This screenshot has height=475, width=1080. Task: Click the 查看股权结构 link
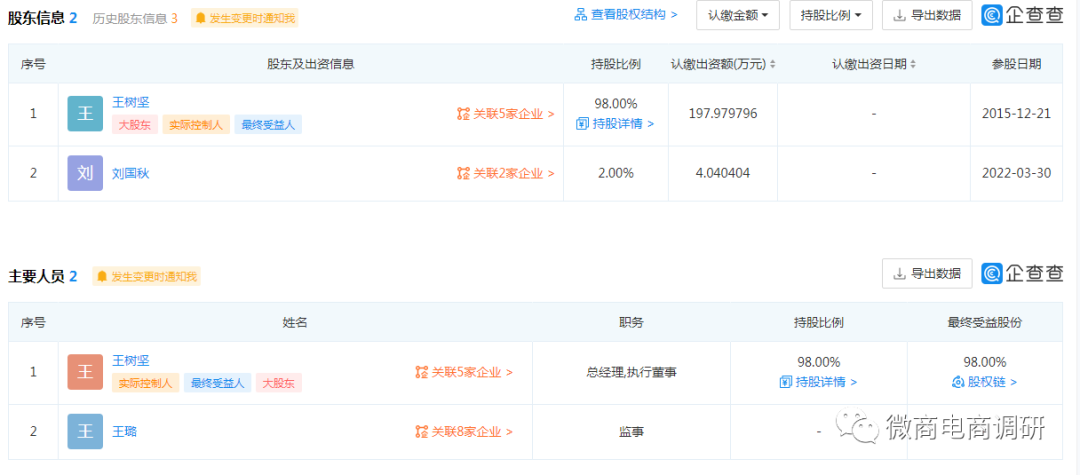click(626, 15)
